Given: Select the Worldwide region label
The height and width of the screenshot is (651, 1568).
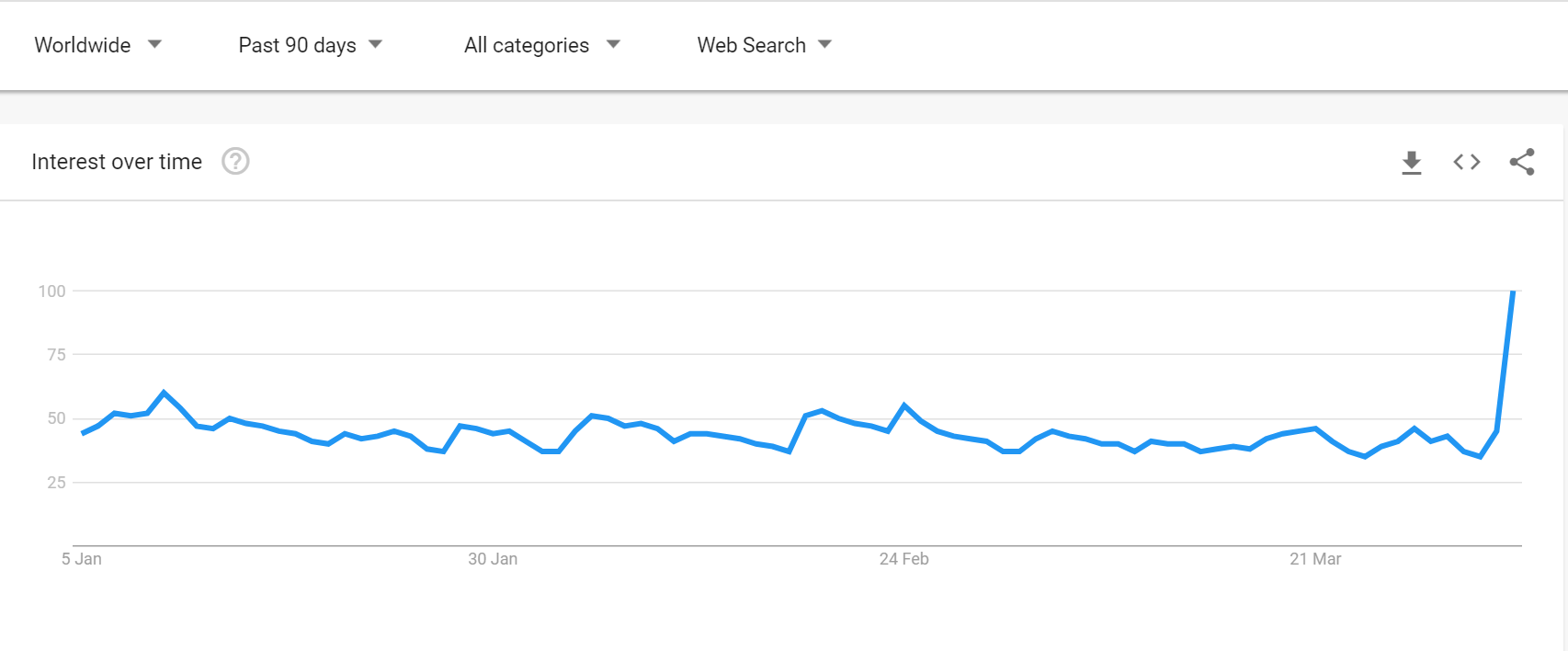Looking at the screenshot, I should [x=83, y=45].
